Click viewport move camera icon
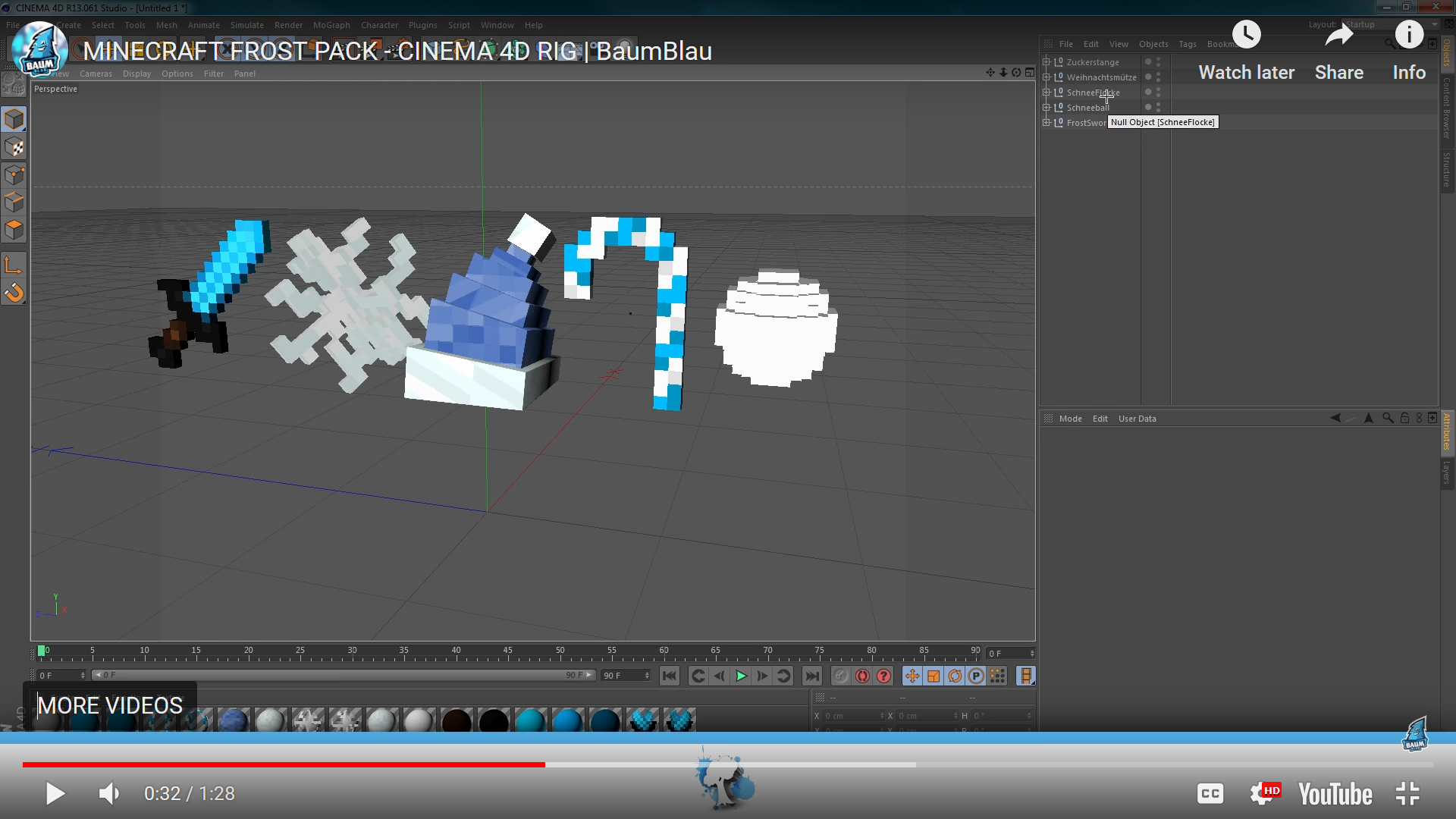 point(990,73)
